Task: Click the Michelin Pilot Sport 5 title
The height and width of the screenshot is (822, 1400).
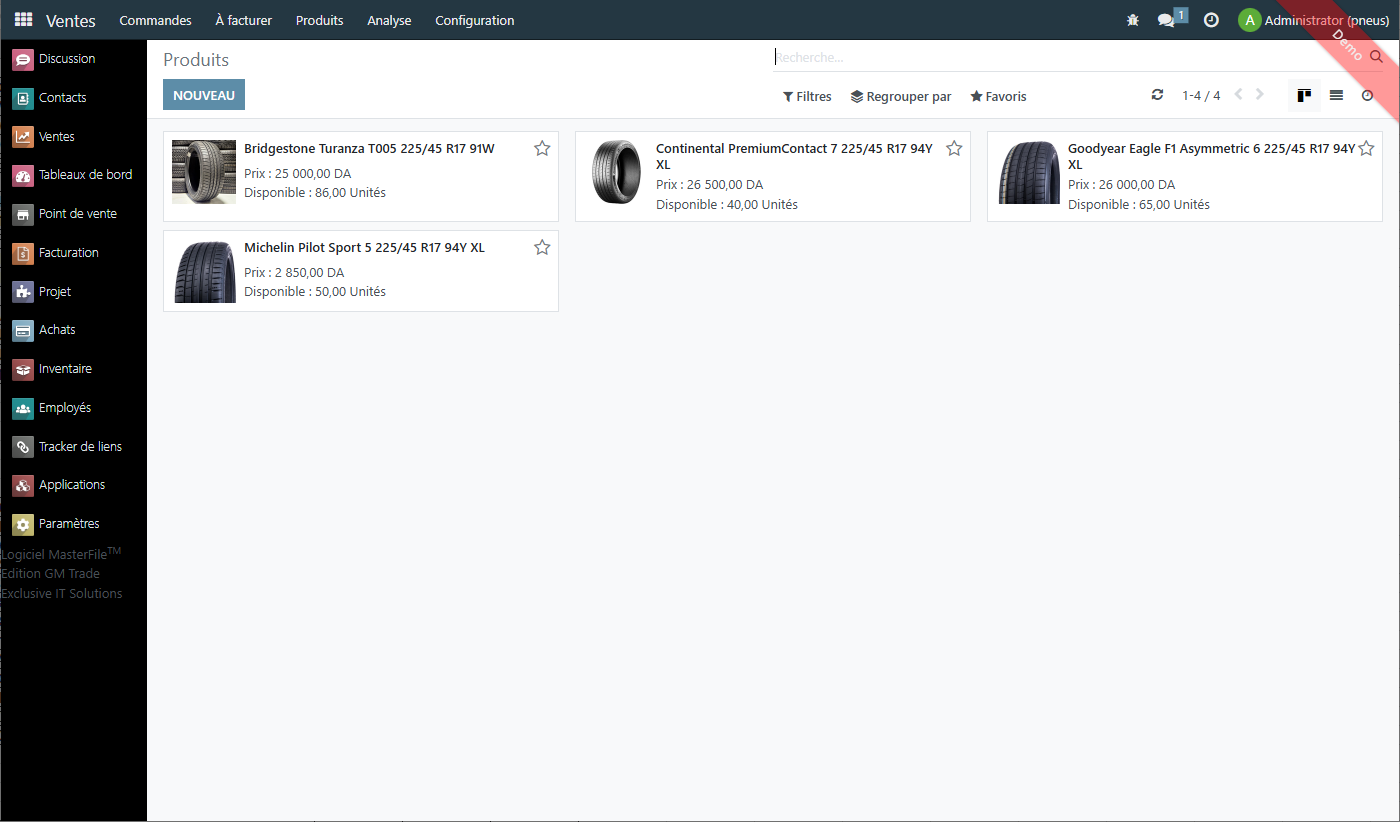Action: (364, 247)
